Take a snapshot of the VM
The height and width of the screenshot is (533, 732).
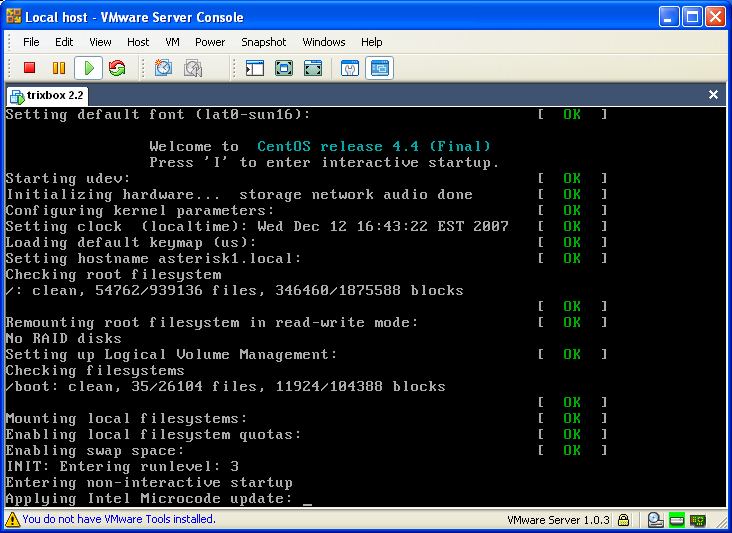163,68
